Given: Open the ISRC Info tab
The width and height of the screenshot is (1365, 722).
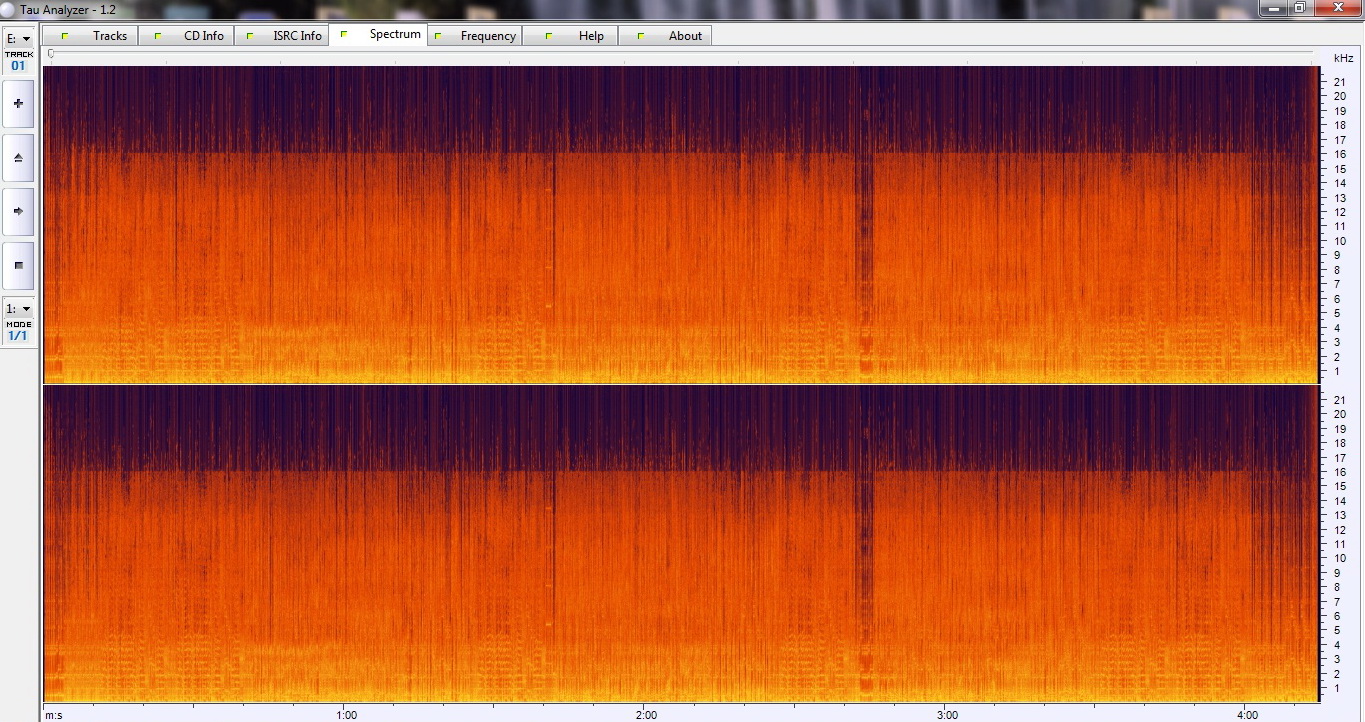Looking at the screenshot, I should (281, 35).
